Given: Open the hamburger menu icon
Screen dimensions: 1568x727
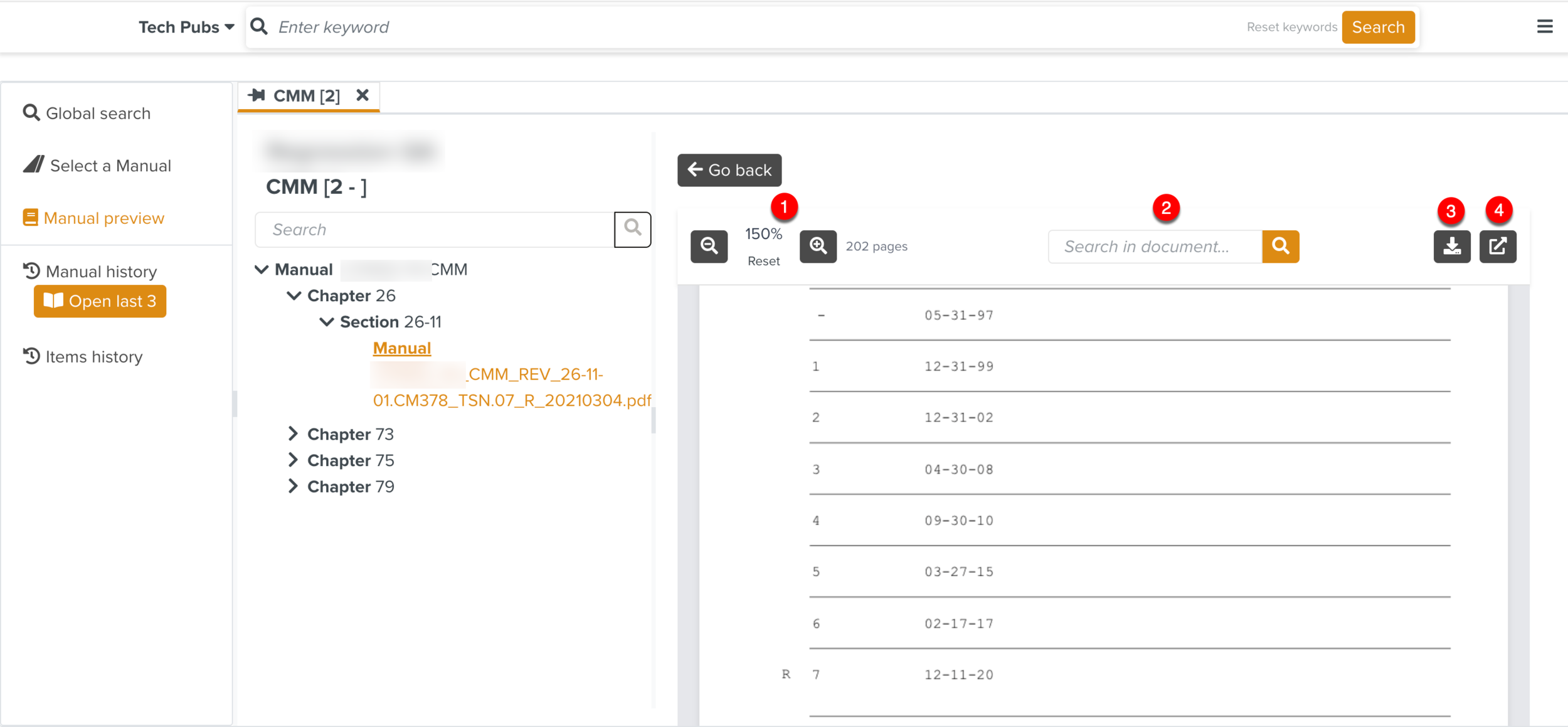Looking at the screenshot, I should coord(1544,26).
